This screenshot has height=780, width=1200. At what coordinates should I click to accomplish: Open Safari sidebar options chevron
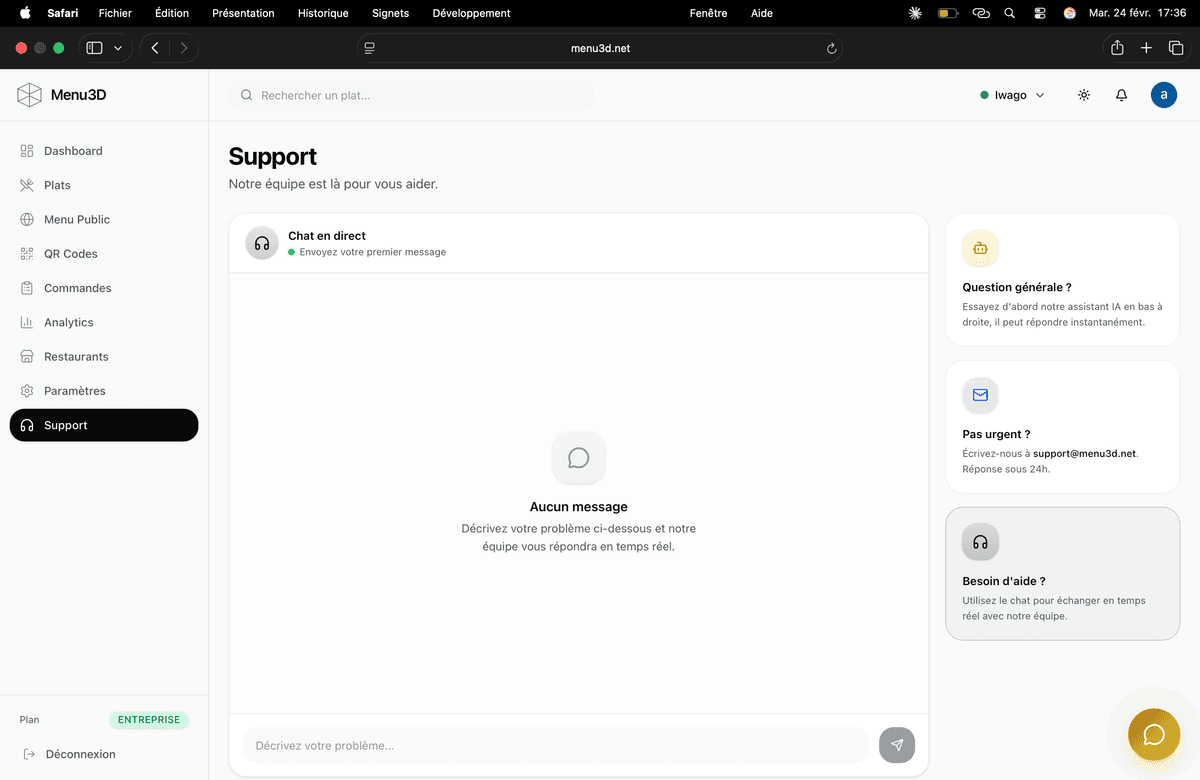(x=118, y=48)
